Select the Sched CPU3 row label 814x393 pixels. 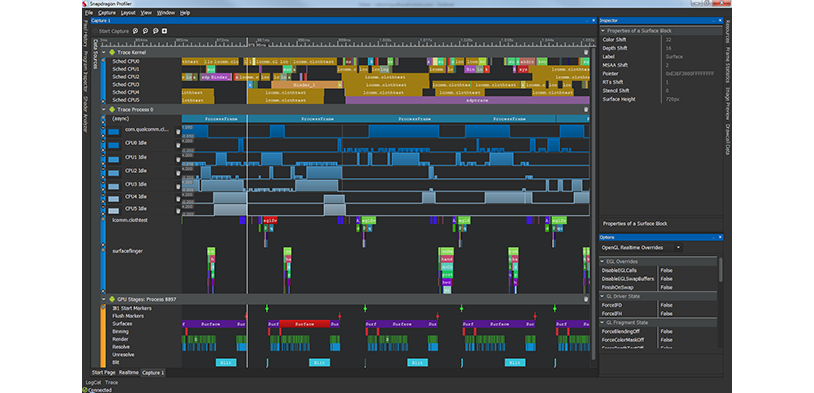point(126,84)
